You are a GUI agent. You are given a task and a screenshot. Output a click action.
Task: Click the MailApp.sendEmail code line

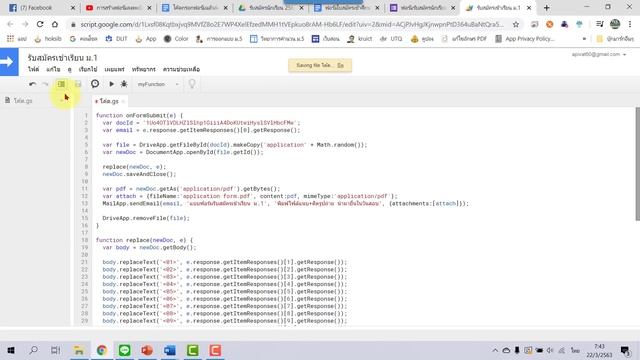tap(286, 203)
